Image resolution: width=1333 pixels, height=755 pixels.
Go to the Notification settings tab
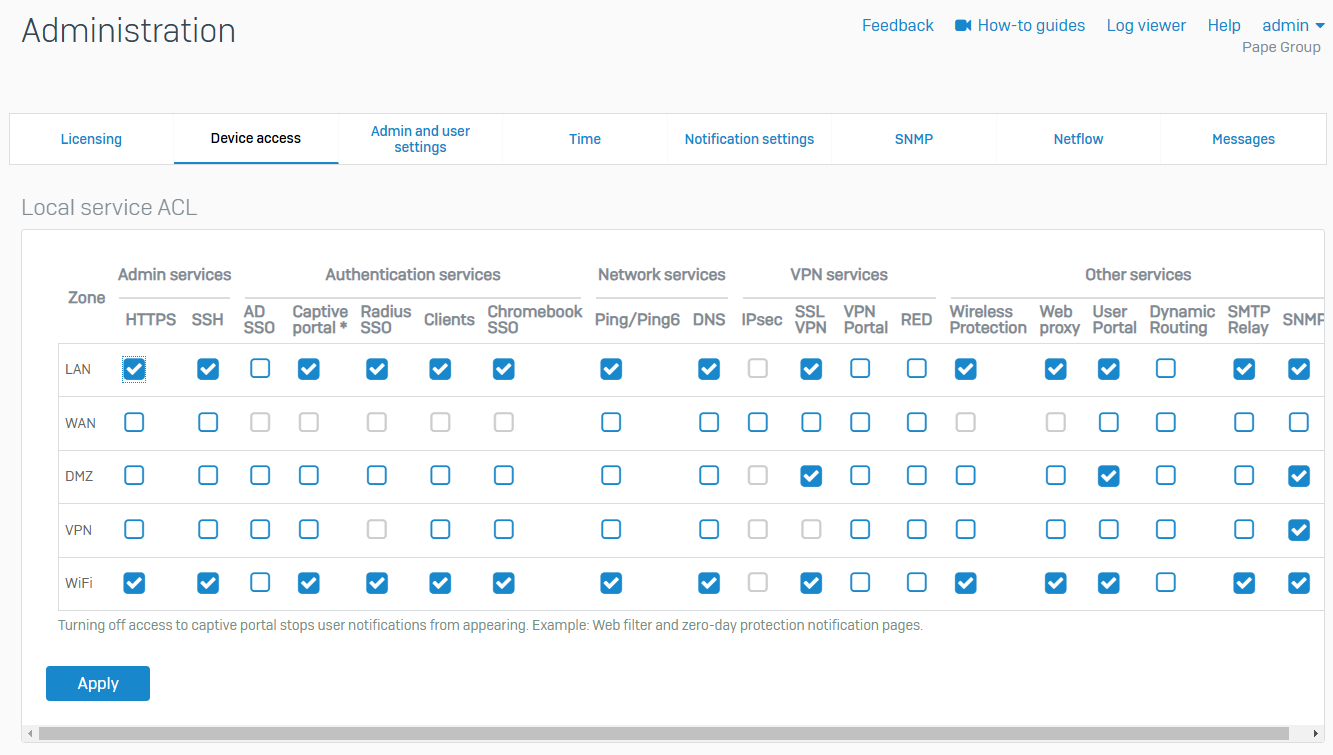[x=749, y=139]
